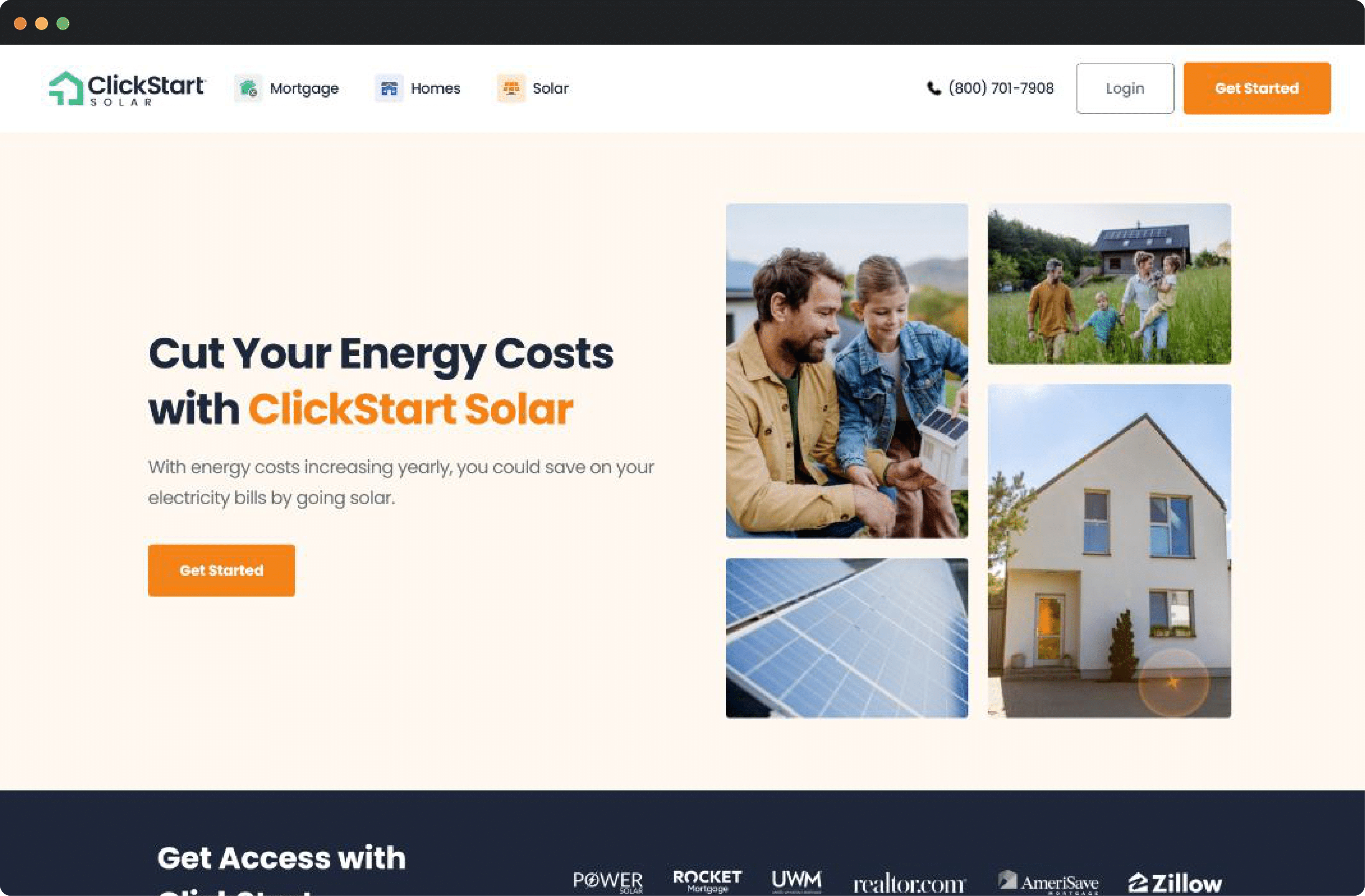
Task: Select the solar panel close-up photo
Action: pos(846,638)
